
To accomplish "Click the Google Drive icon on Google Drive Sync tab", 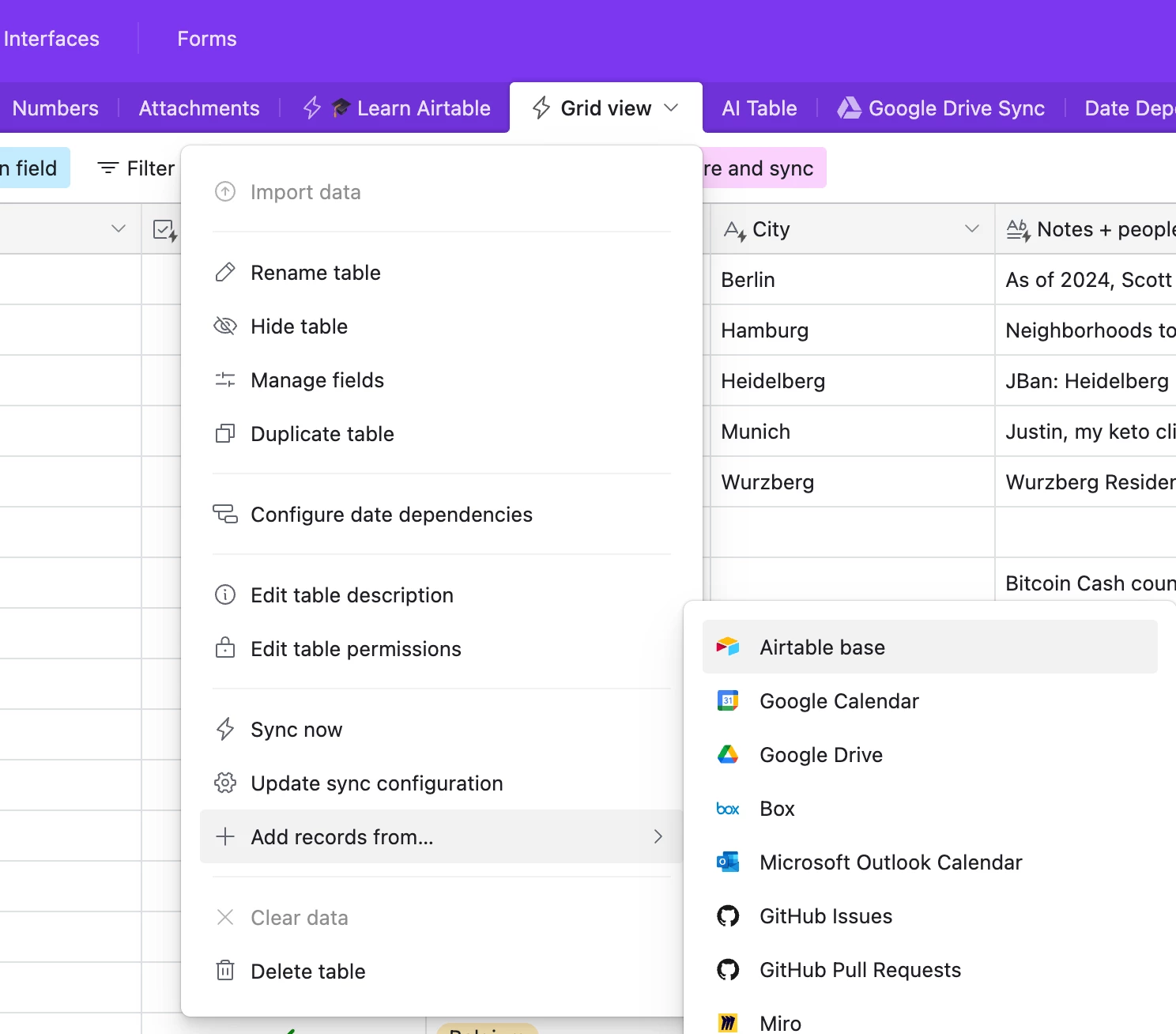I will [850, 108].
